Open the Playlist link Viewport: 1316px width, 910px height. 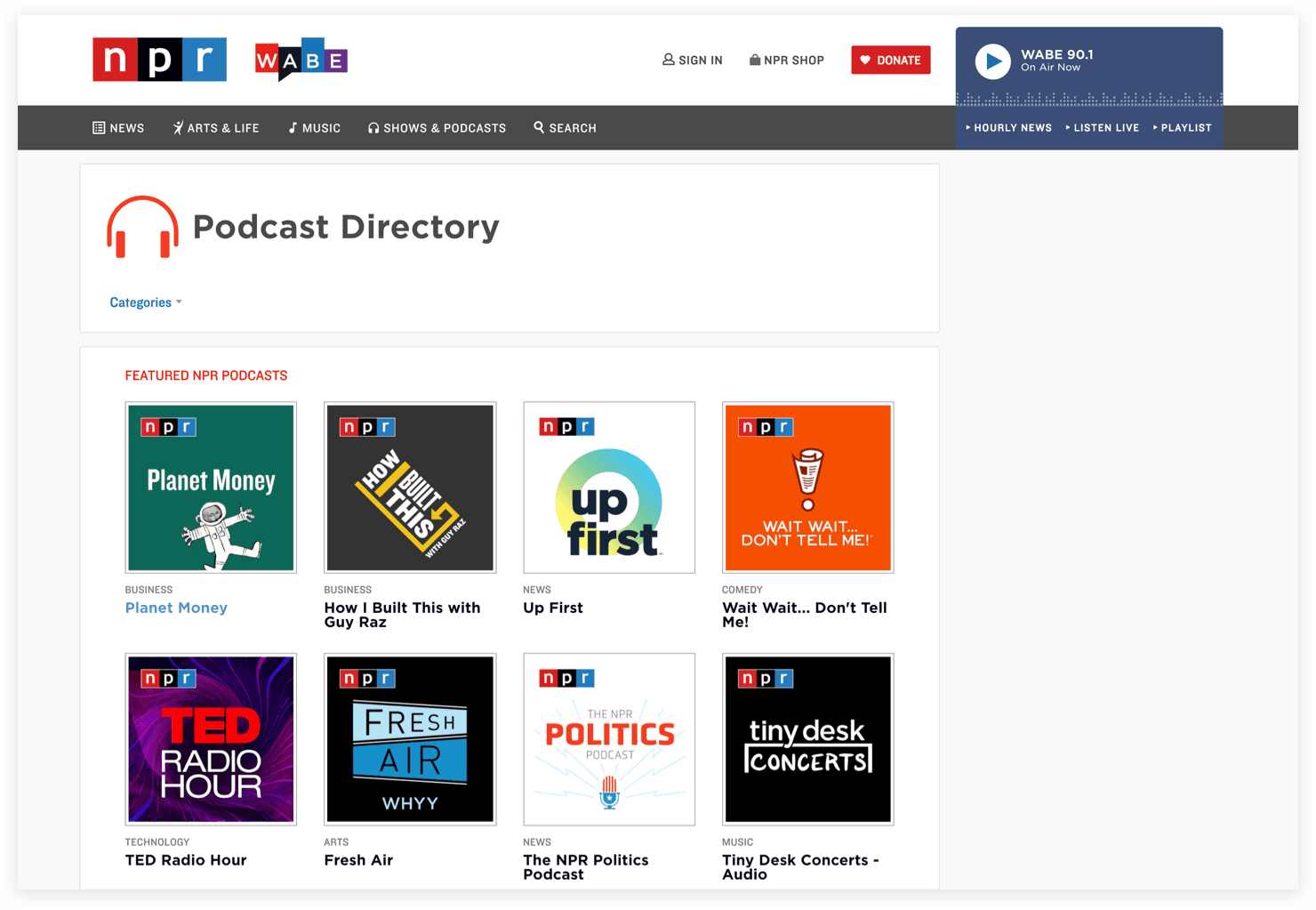1183,128
